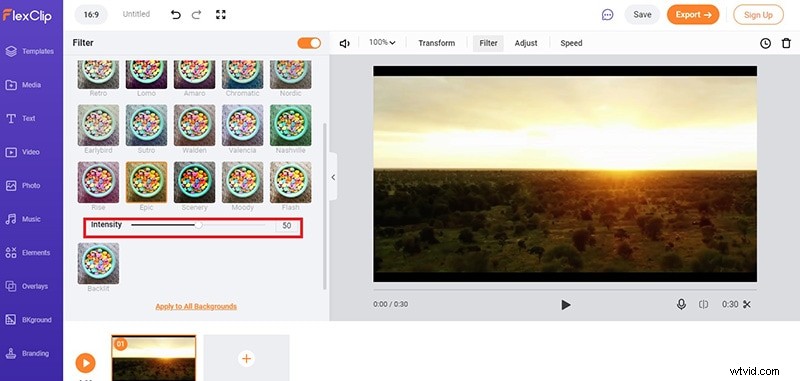Apply the Rise filter

coord(98,182)
